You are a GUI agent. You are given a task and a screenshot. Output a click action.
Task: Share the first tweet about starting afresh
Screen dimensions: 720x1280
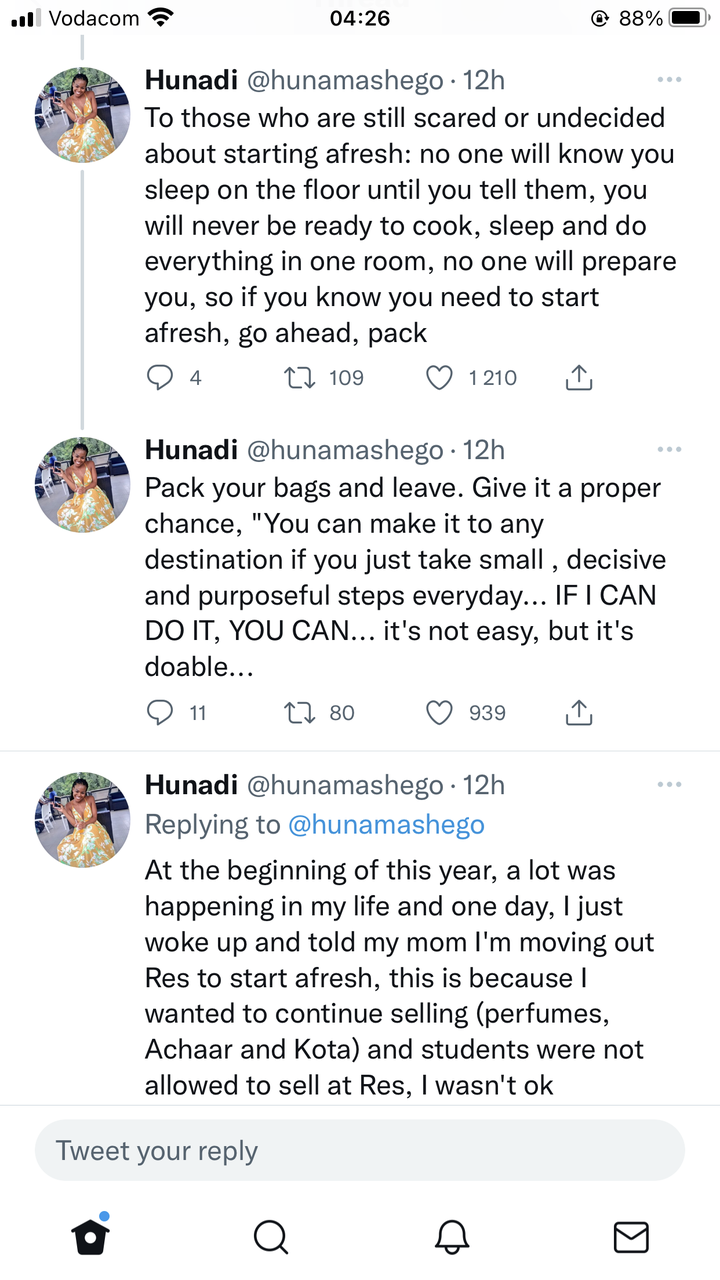point(580,377)
